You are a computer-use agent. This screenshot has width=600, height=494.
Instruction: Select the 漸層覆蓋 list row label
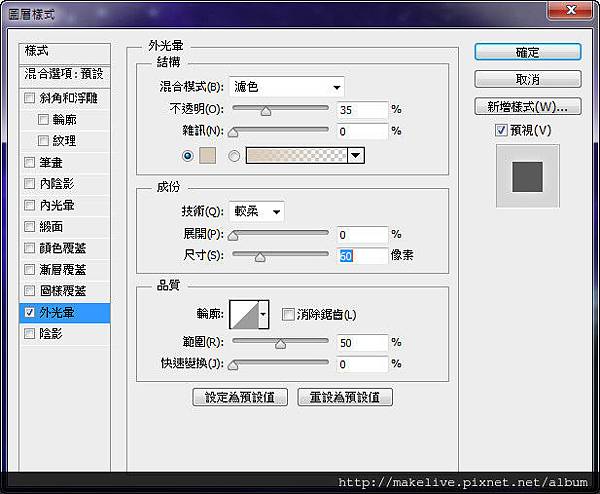click(63, 270)
